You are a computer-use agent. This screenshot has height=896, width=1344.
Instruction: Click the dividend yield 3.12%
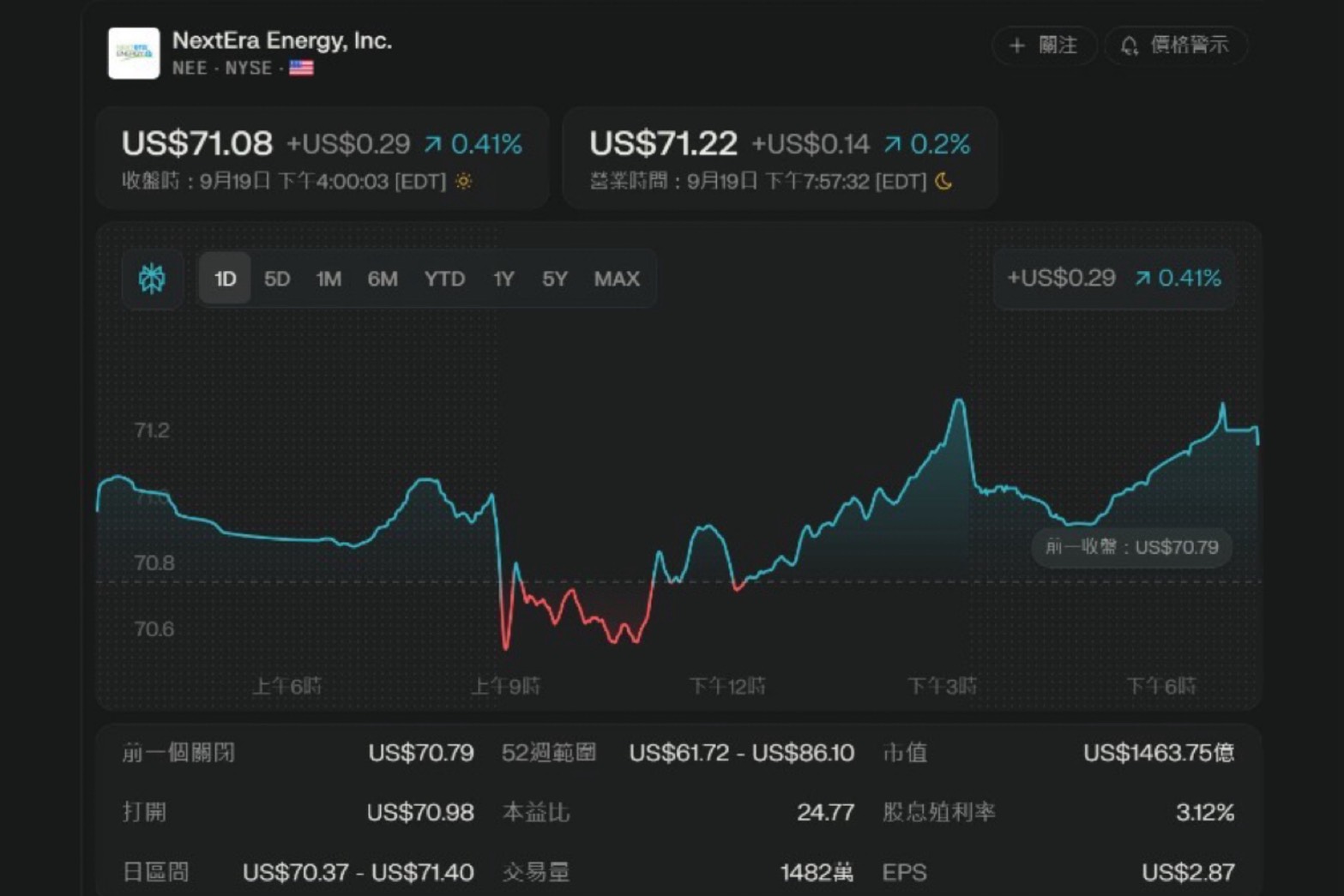tap(1205, 812)
